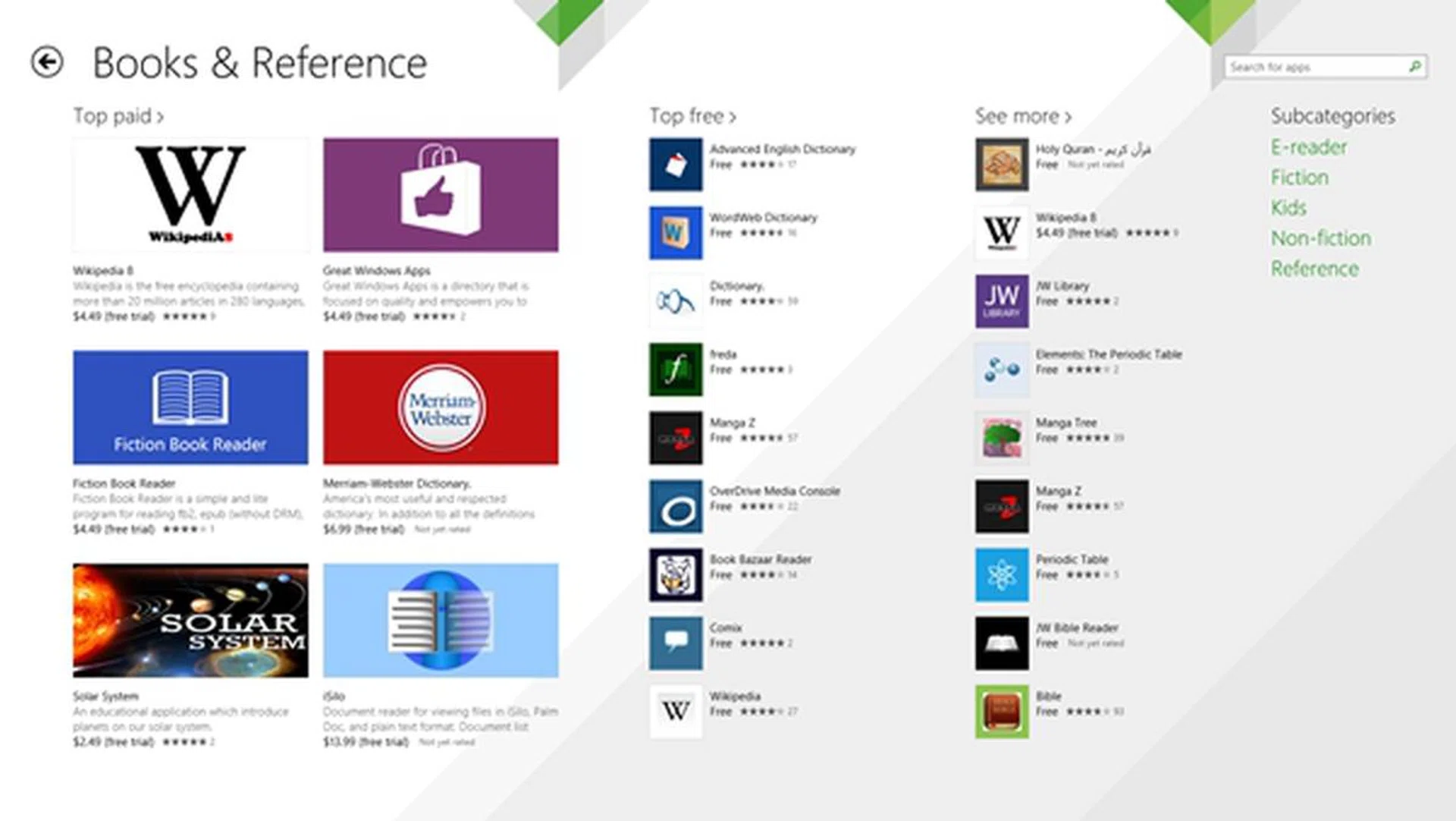The image size is (1456, 821).
Task: Expand the Top paid list
Action: pos(118,116)
